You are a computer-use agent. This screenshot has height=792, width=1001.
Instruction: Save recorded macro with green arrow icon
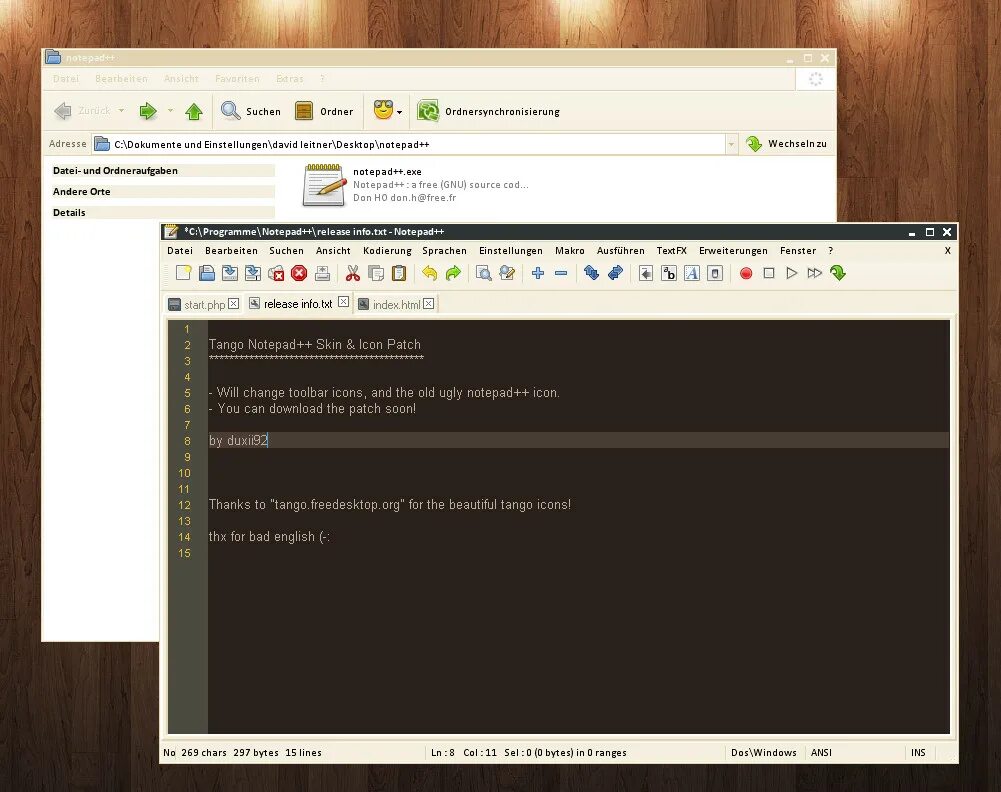coord(838,273)
